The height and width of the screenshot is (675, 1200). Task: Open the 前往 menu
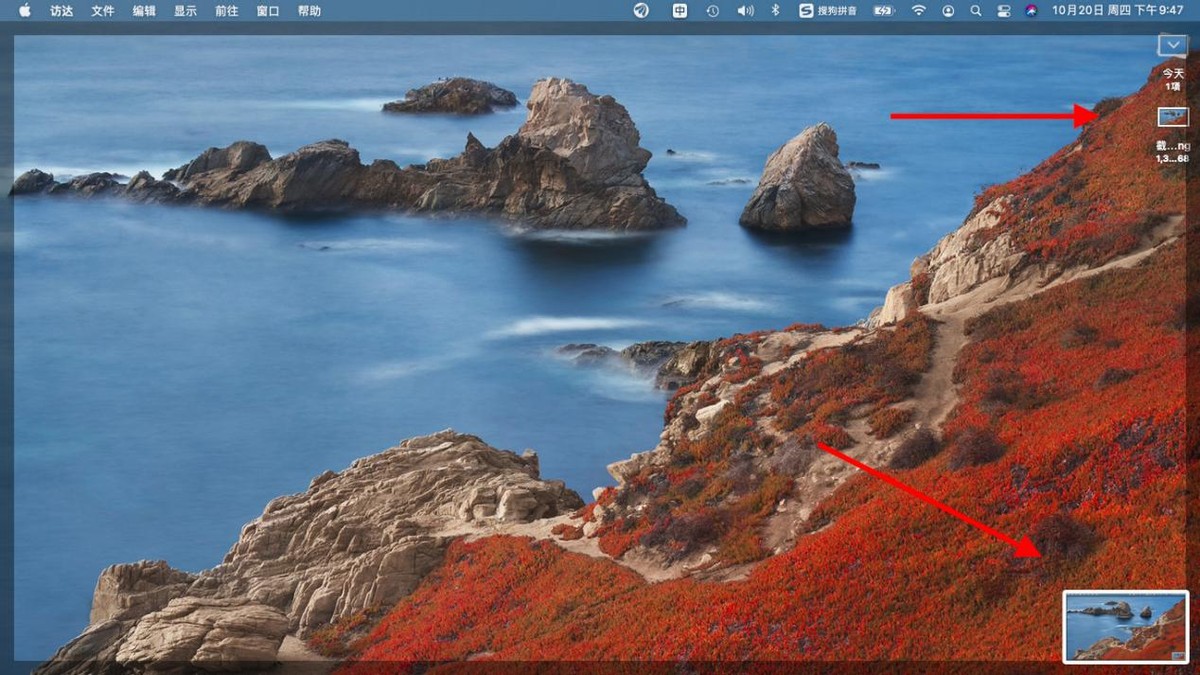coord(226,11)
